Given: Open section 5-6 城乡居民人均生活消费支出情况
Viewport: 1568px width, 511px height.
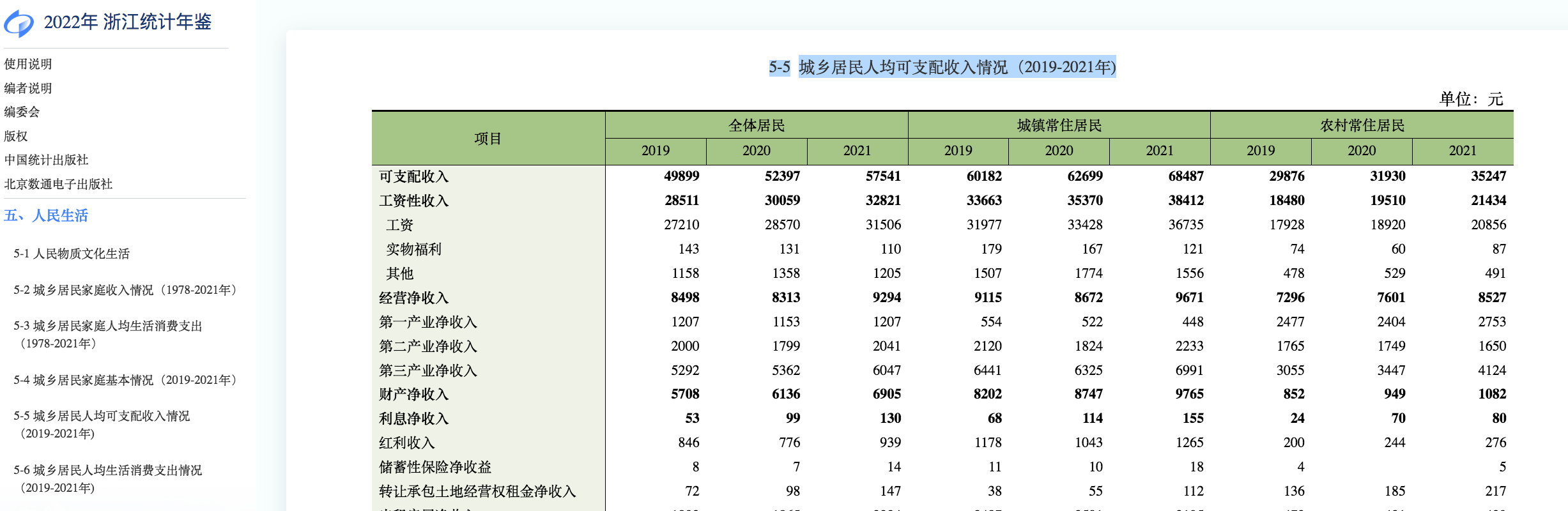Looking at the screenshot, I should pos(108,479).
